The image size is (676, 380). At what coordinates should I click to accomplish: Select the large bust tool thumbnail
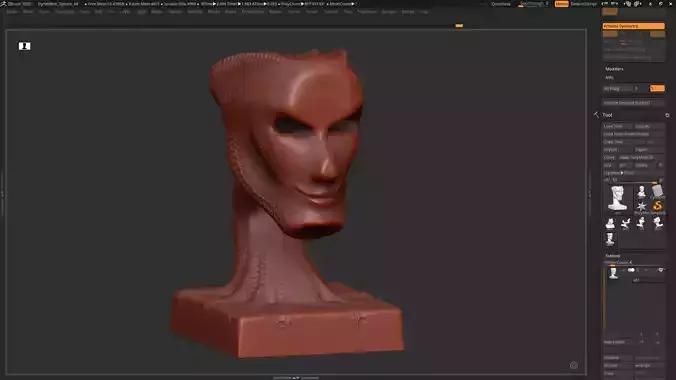coord(617,198)
